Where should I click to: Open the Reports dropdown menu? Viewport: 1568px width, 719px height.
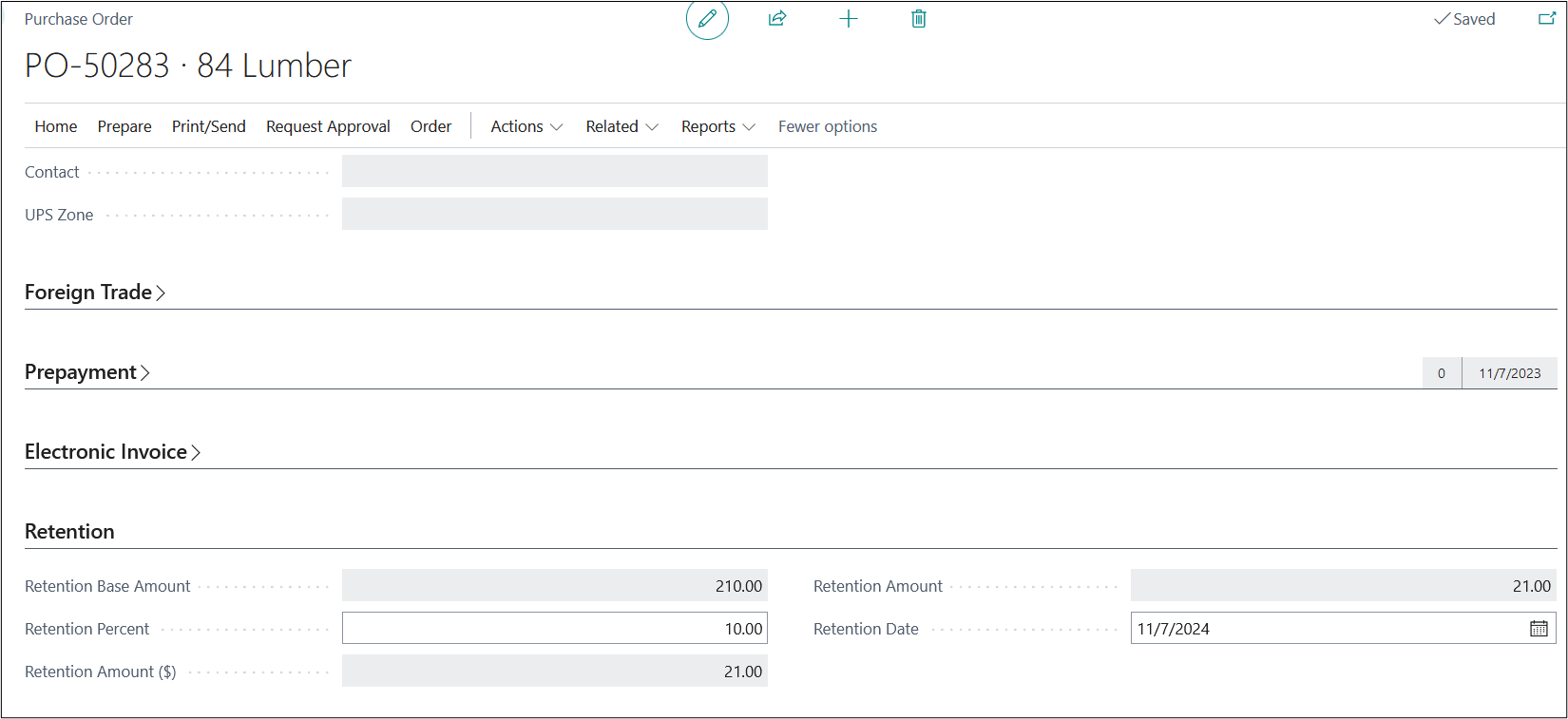717,126
